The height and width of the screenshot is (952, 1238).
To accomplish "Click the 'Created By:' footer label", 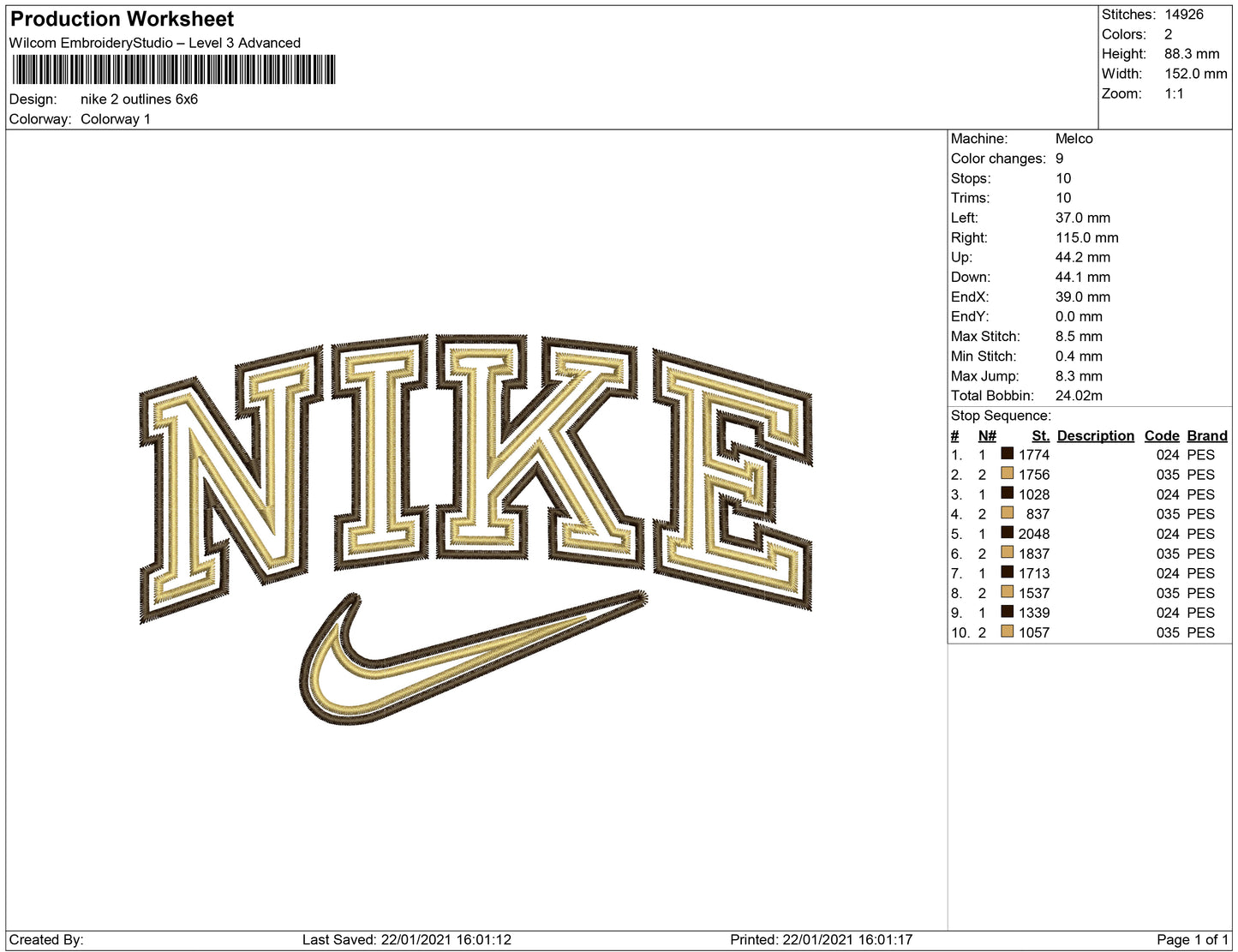I will tap(46, 940).
